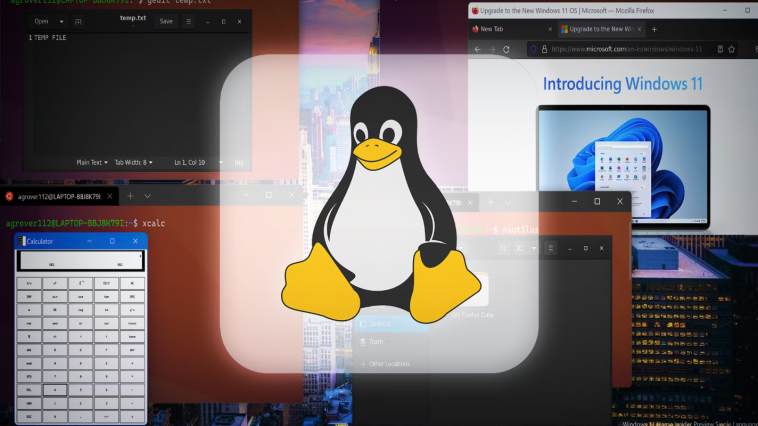Viewport: 758px width, 426px height.
Task: Close the tab in the nautilus terminal
Action: (x=470, y=203)
